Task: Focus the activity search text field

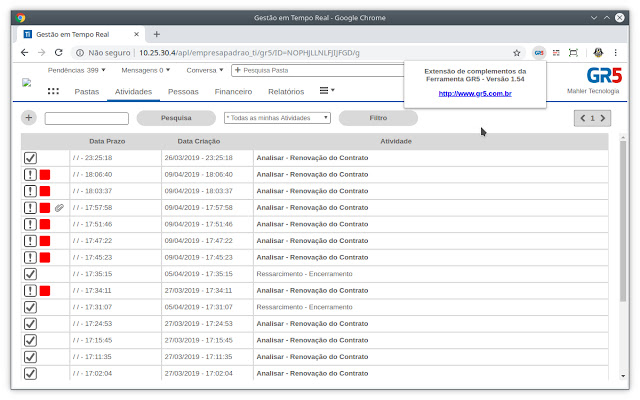Action: tap(87, 118)
